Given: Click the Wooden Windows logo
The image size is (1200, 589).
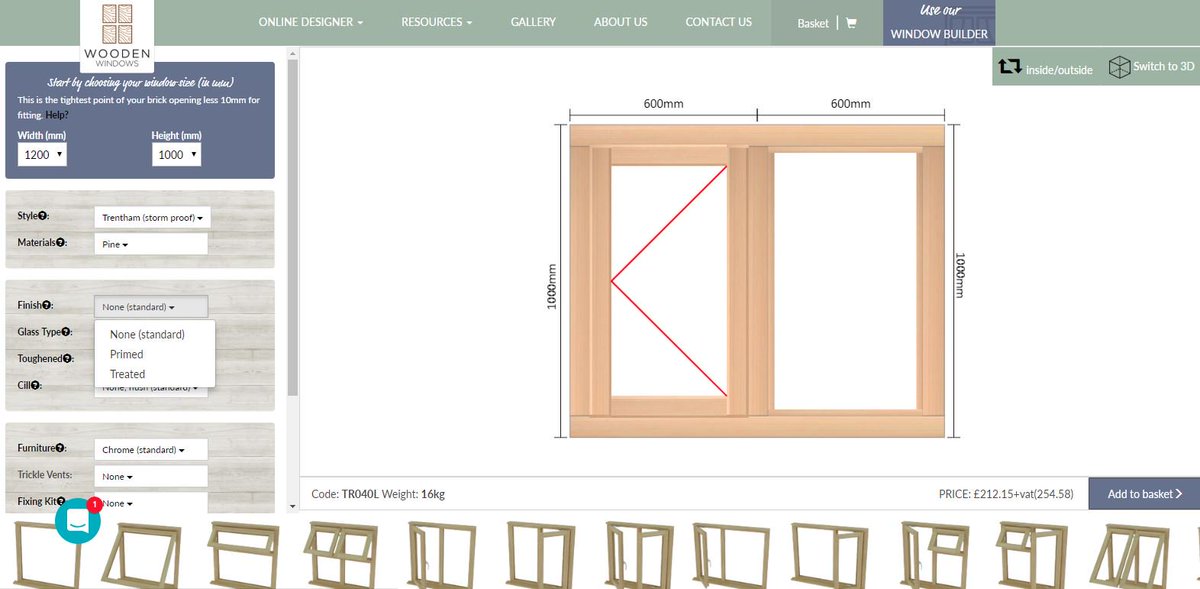Looking at the screenshot, I should tap(116, 36).
